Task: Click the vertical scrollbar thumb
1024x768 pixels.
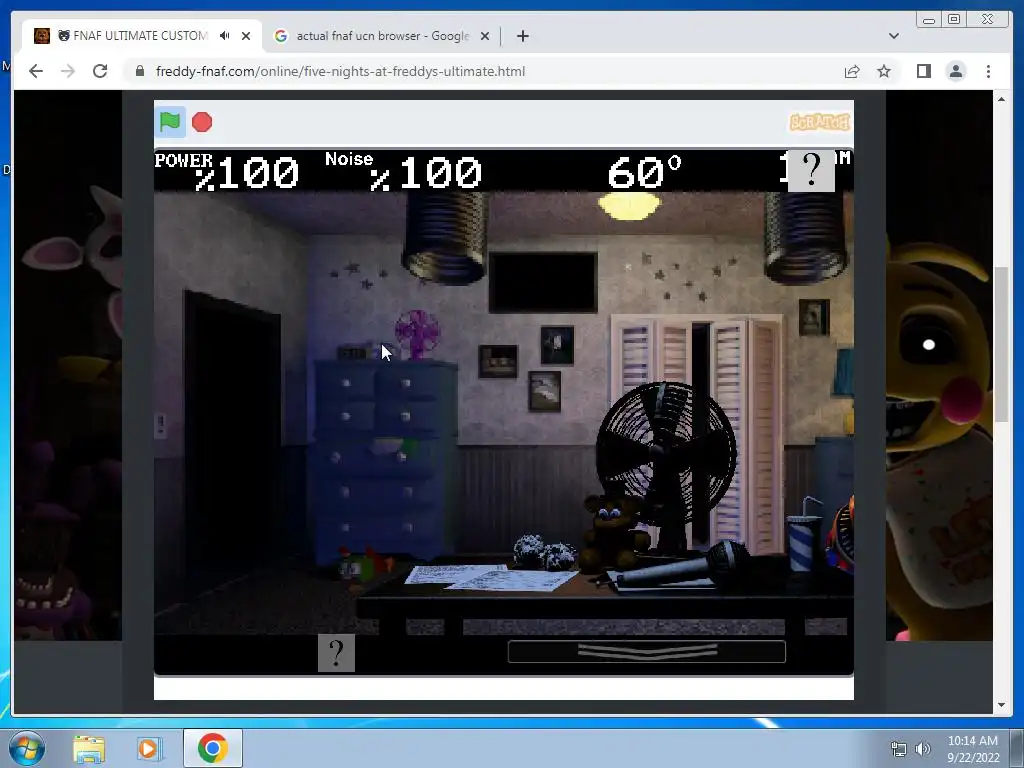Action: [x=1001, y=344]
